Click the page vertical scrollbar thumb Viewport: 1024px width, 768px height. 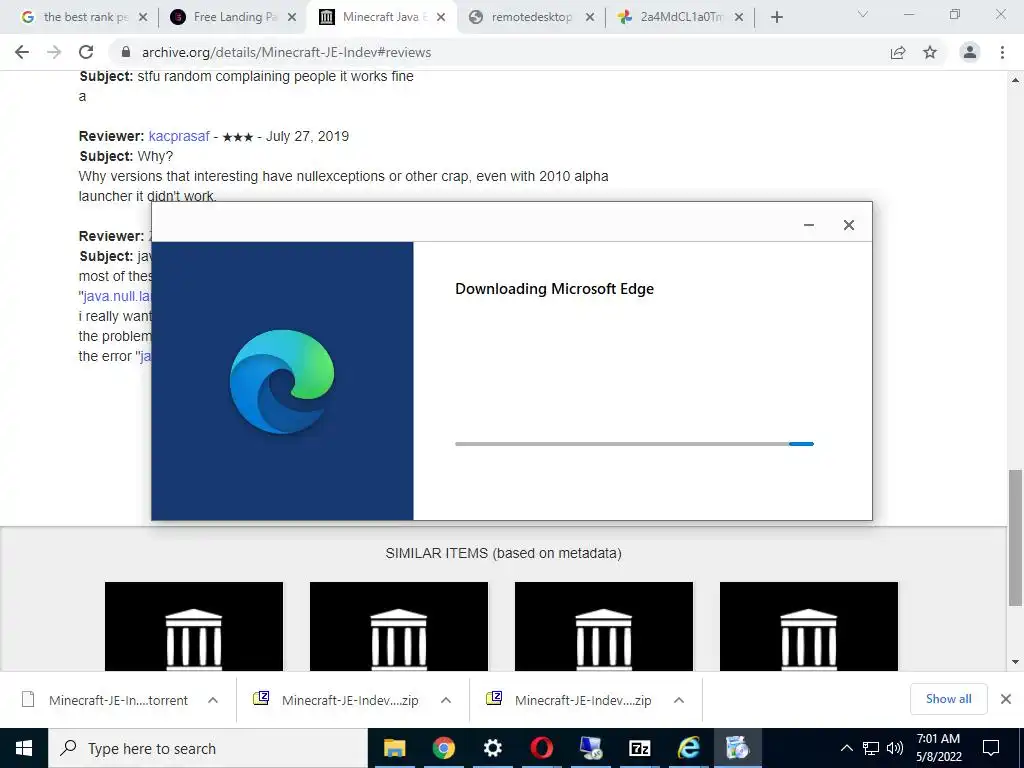pyautogui.click(x=1016, y=537)
